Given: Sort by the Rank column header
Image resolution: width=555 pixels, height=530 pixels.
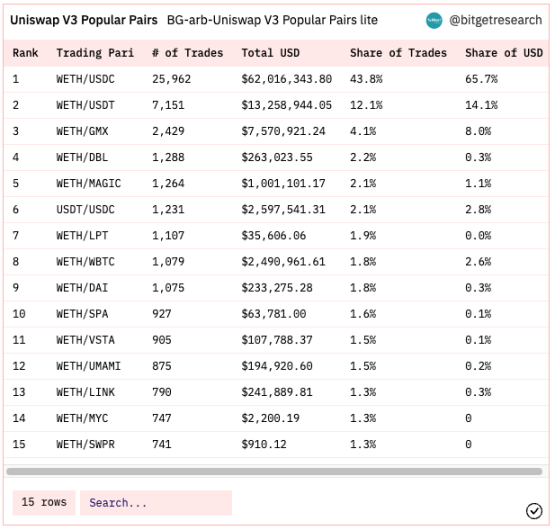Looking at the screenshot, I should pos(25,53).
